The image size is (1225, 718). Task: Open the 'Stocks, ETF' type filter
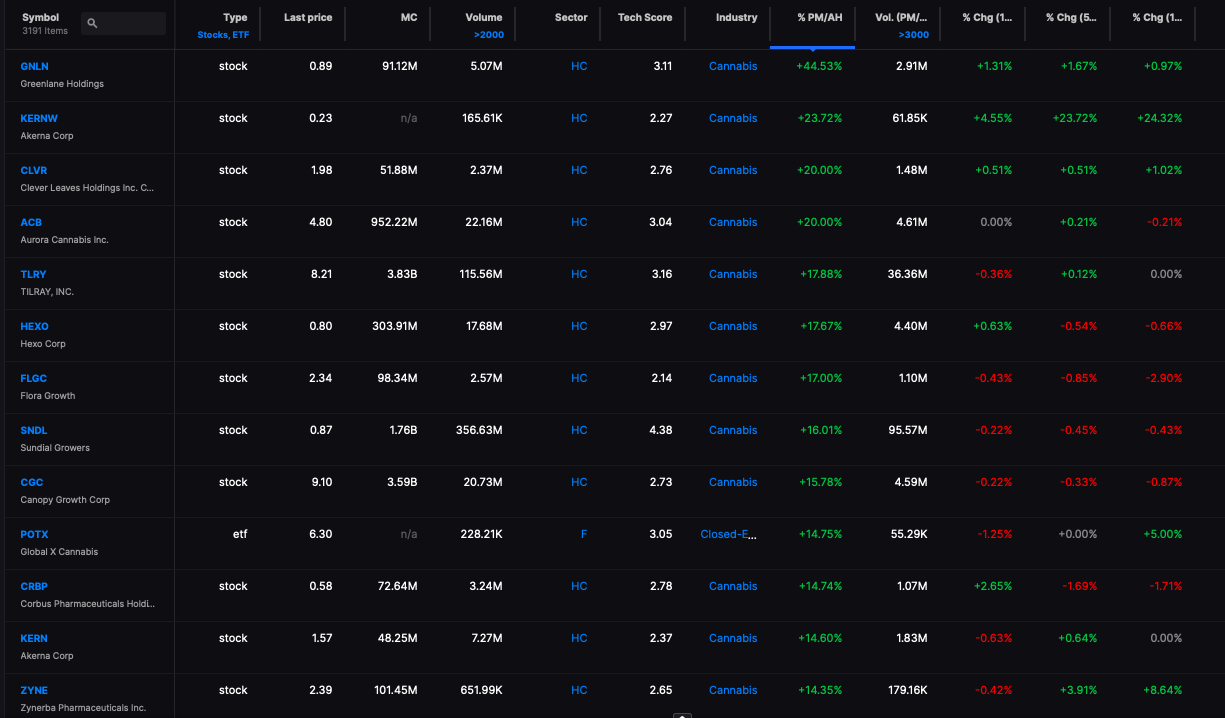[223, 35]
